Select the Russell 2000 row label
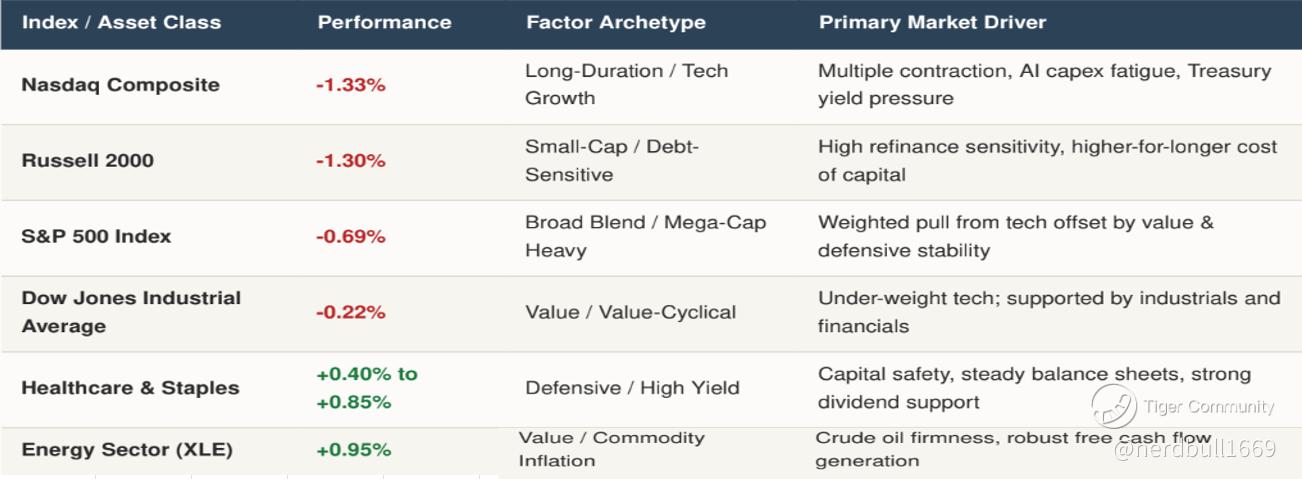 pyautogui.click(x=87, y=160)
